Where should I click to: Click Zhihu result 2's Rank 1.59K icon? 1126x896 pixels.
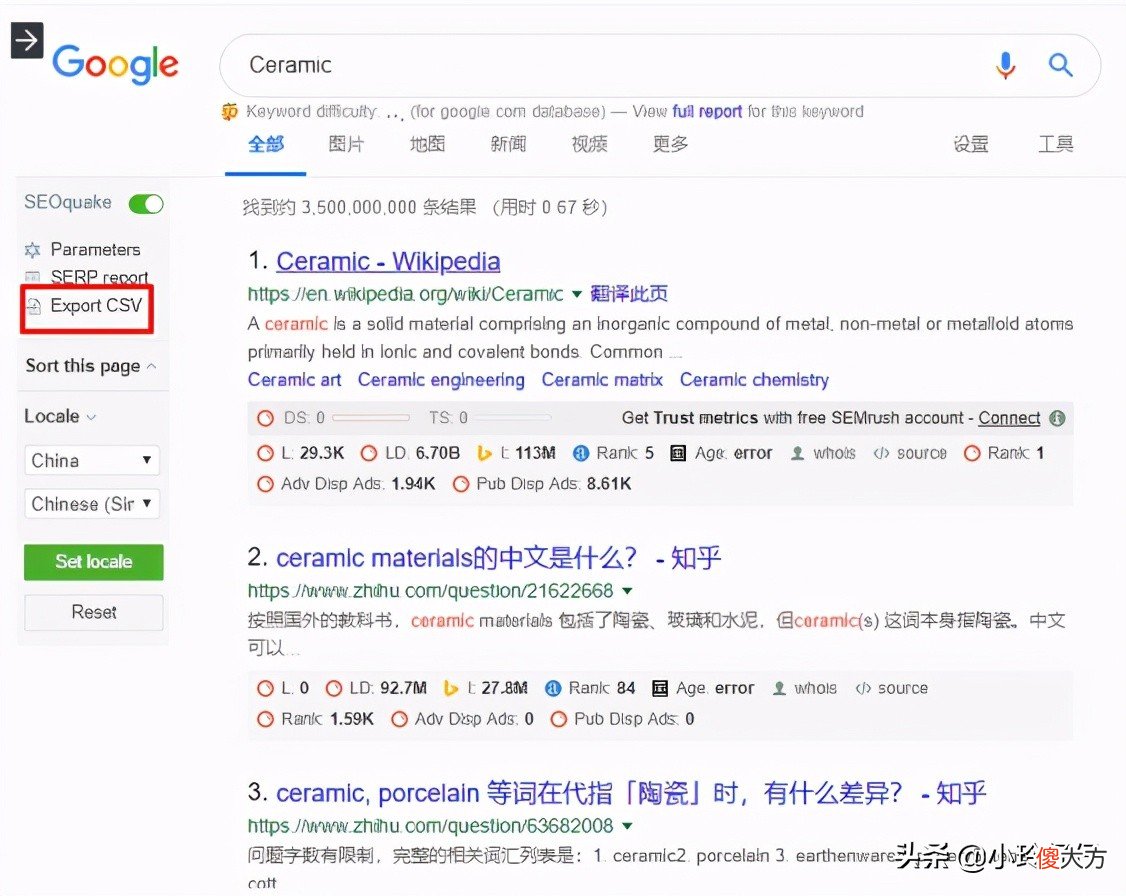266,719
